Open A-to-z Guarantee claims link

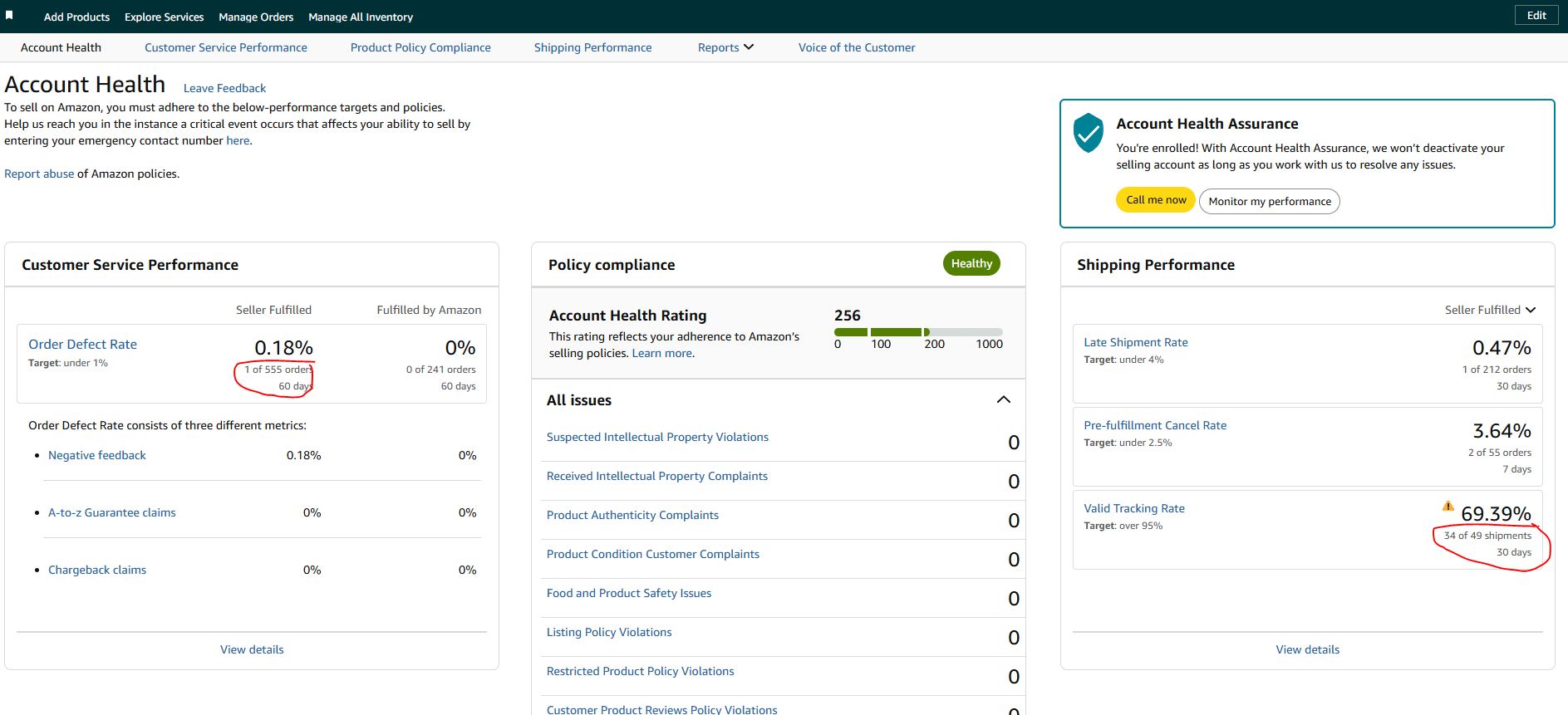click(112, 512)
